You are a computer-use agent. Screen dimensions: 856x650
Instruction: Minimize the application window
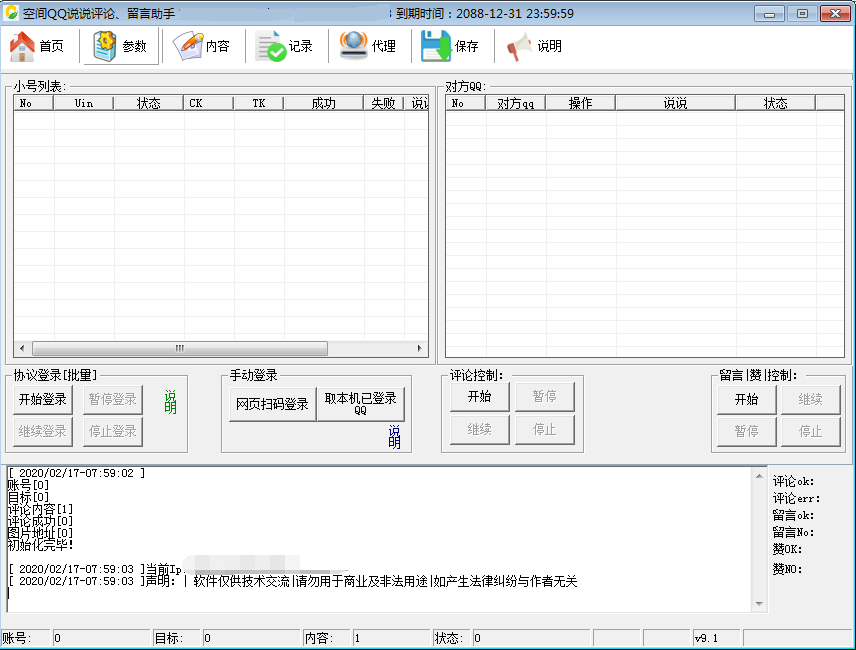769,14
